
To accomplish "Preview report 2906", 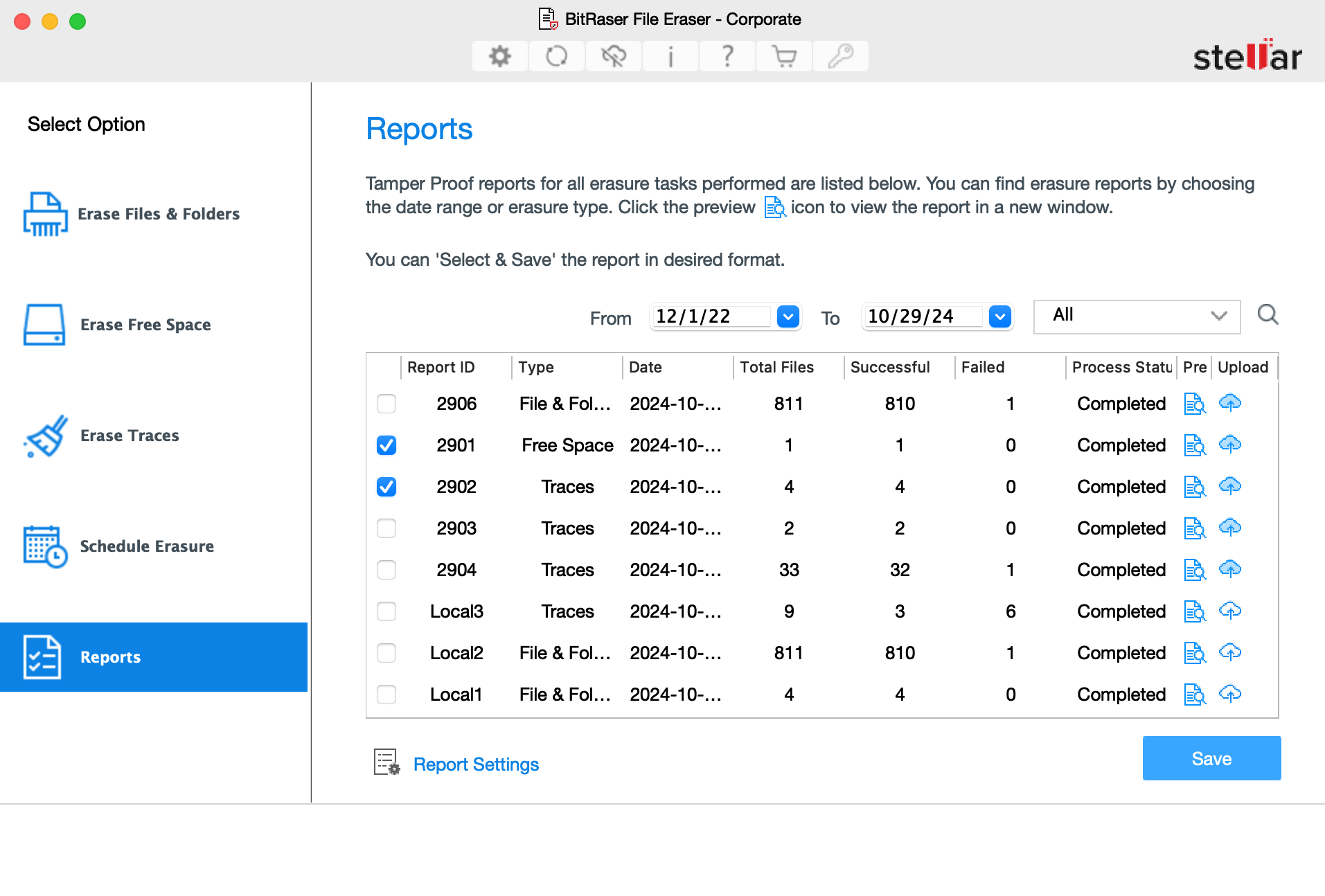I will tap(1195, 404).
